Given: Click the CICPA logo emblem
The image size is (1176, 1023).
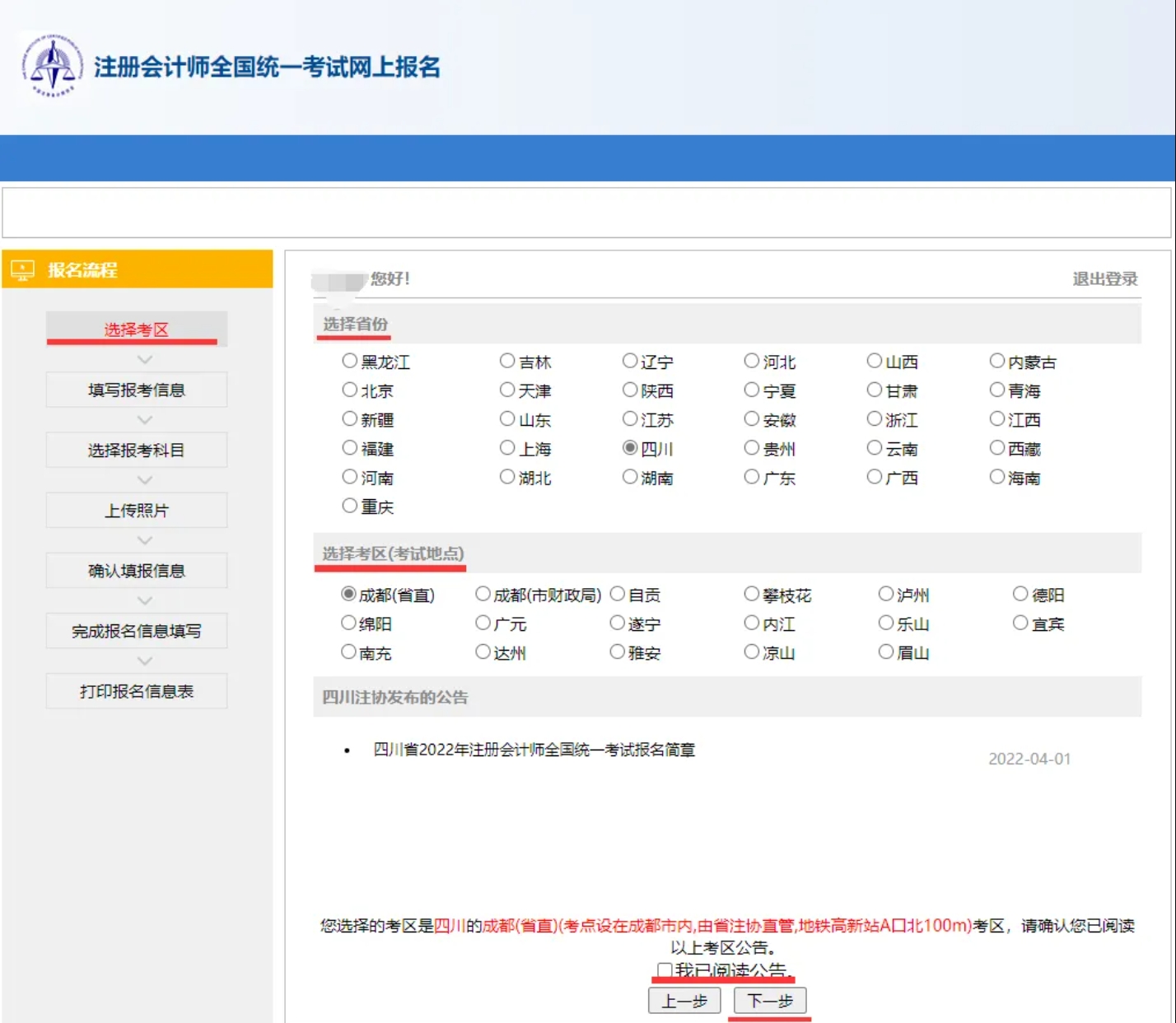Looking at the screenshot, I should pos(53,65).
